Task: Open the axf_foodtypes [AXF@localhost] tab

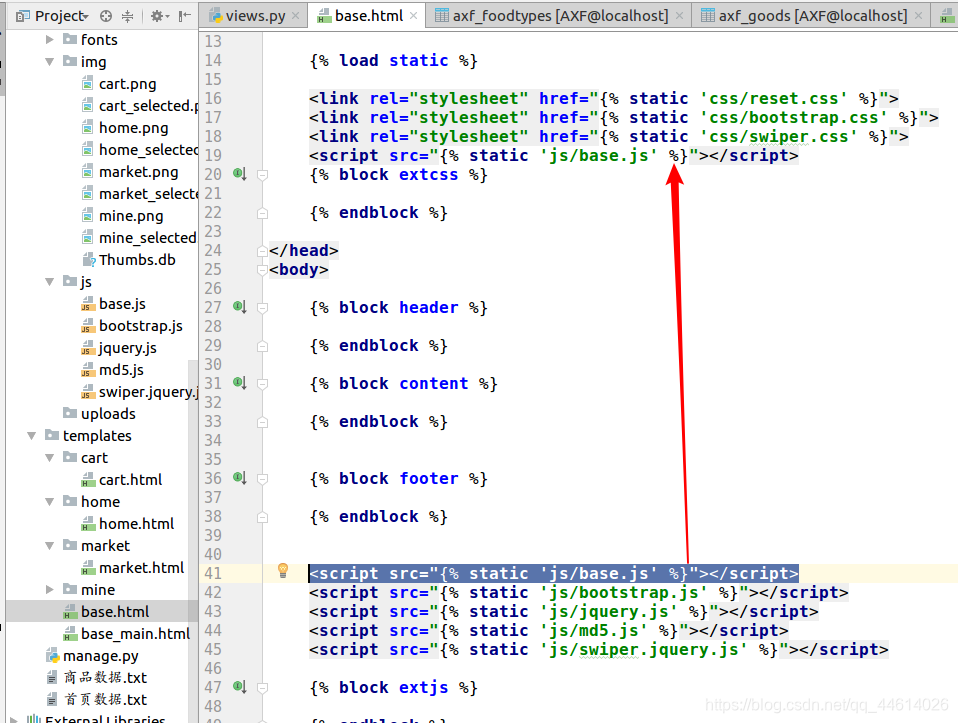Action: pos(560,16)
